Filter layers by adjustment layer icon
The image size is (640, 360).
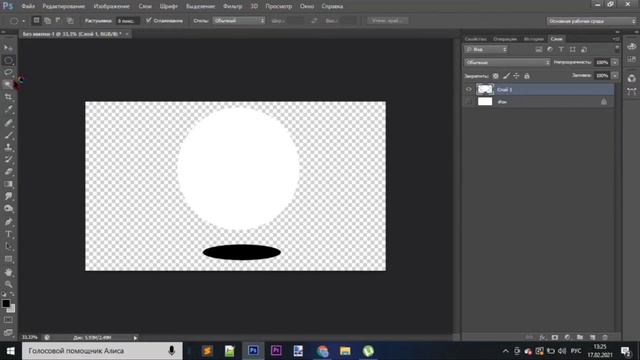tap(550, 49)
